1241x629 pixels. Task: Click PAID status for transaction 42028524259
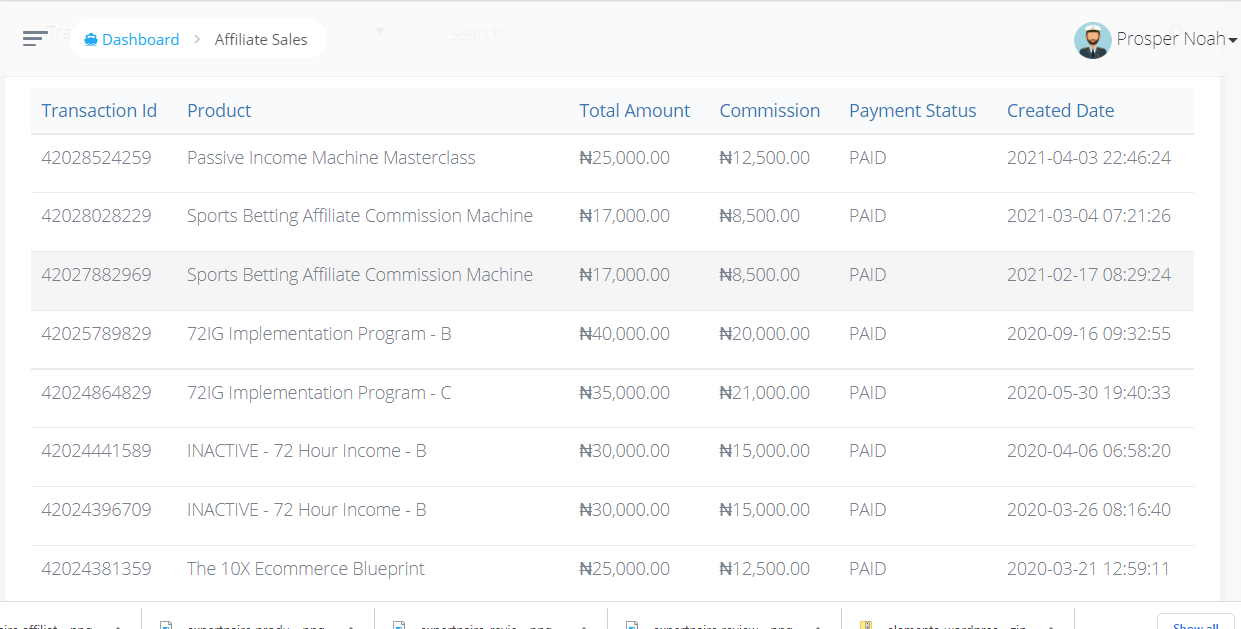pos(868,158)
